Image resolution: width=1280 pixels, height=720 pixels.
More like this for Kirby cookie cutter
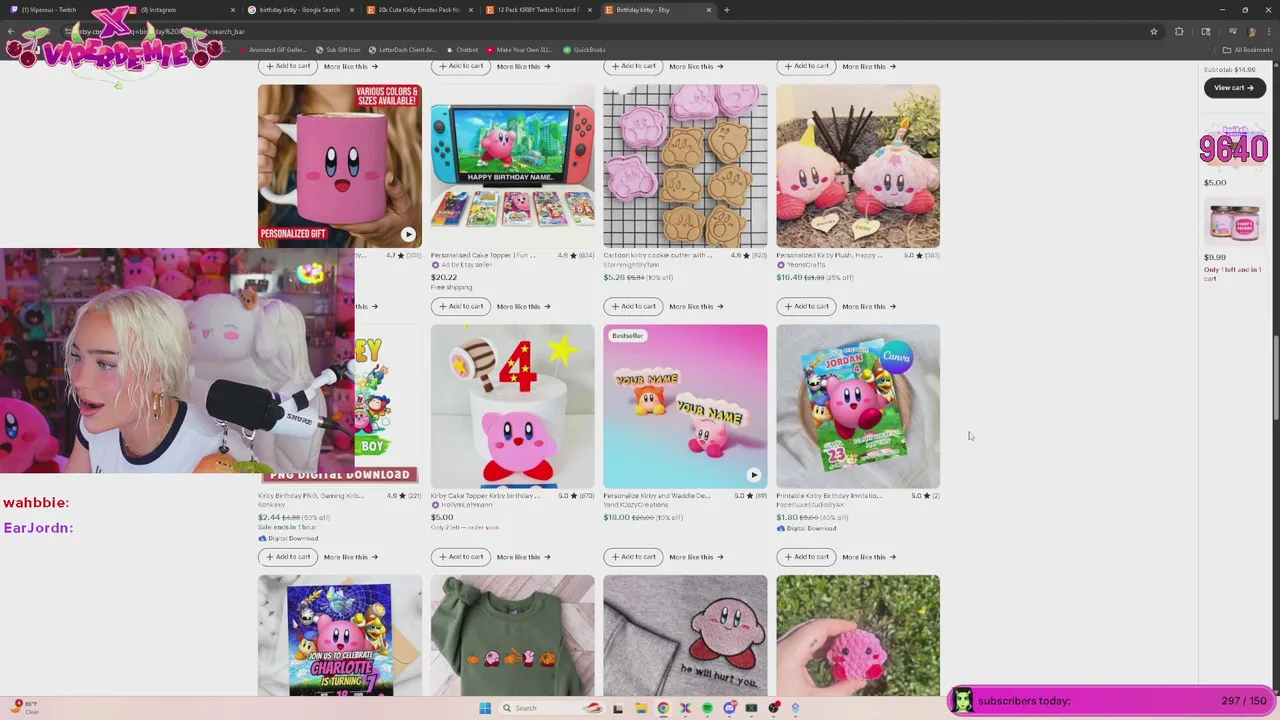point(696,306)
